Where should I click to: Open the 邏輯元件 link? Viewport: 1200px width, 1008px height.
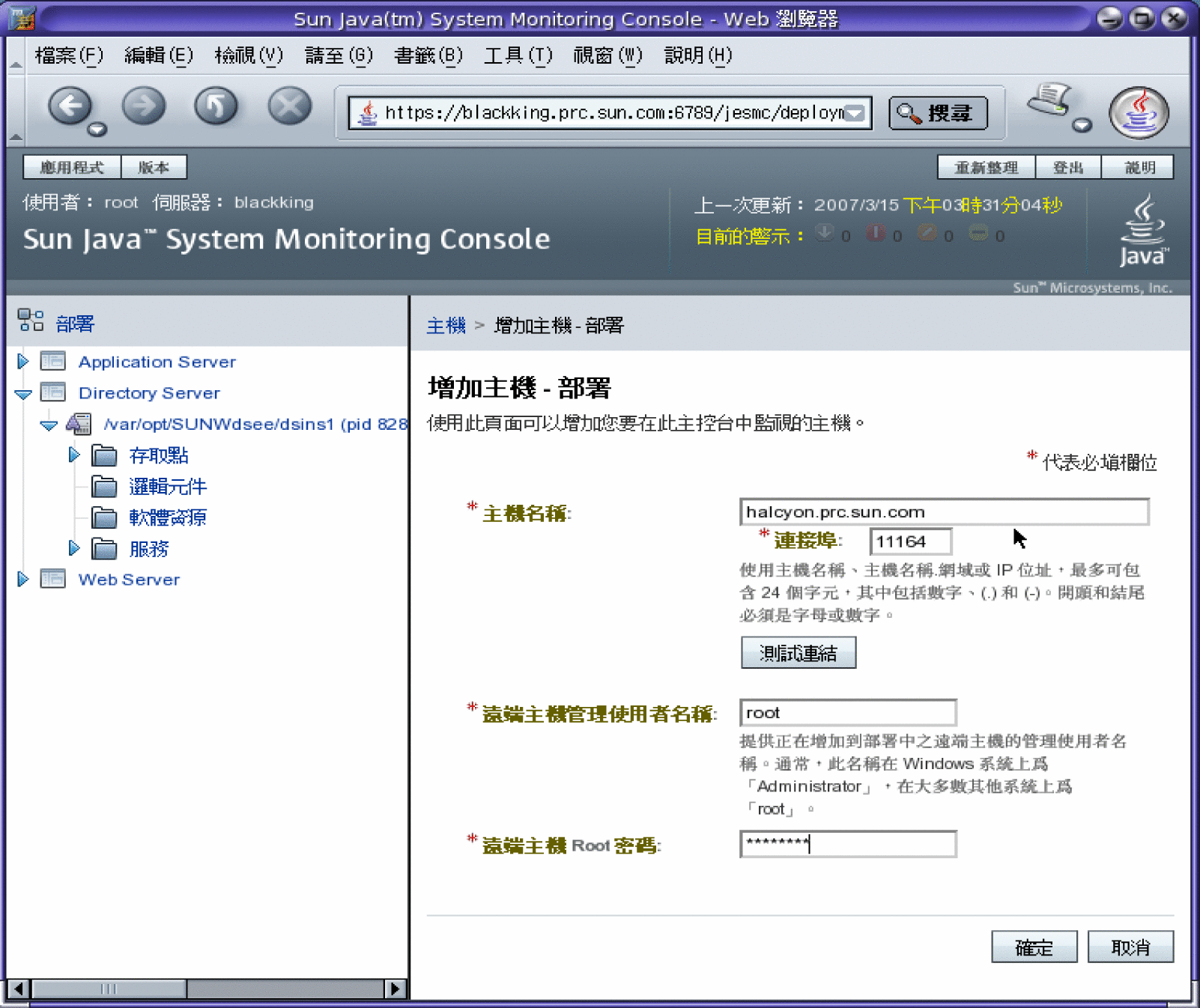coord(168,487)
